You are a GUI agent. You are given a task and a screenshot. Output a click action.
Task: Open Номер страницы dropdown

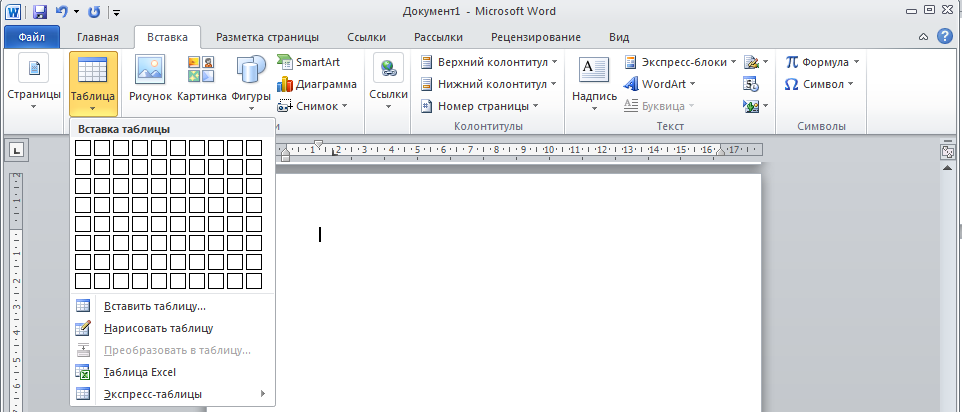point(480,106)
